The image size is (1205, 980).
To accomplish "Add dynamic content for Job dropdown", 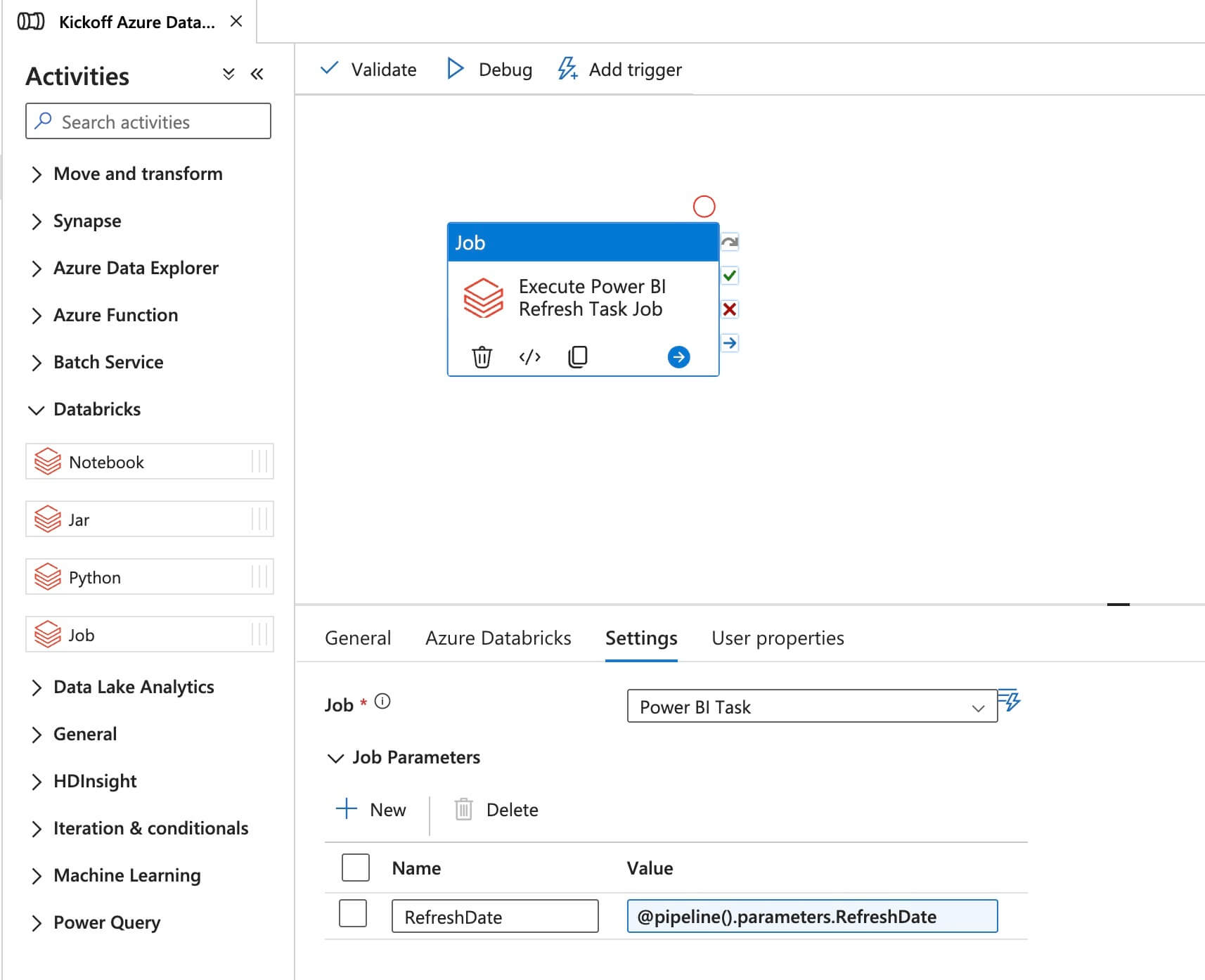I will click(x=1010, y=700).
